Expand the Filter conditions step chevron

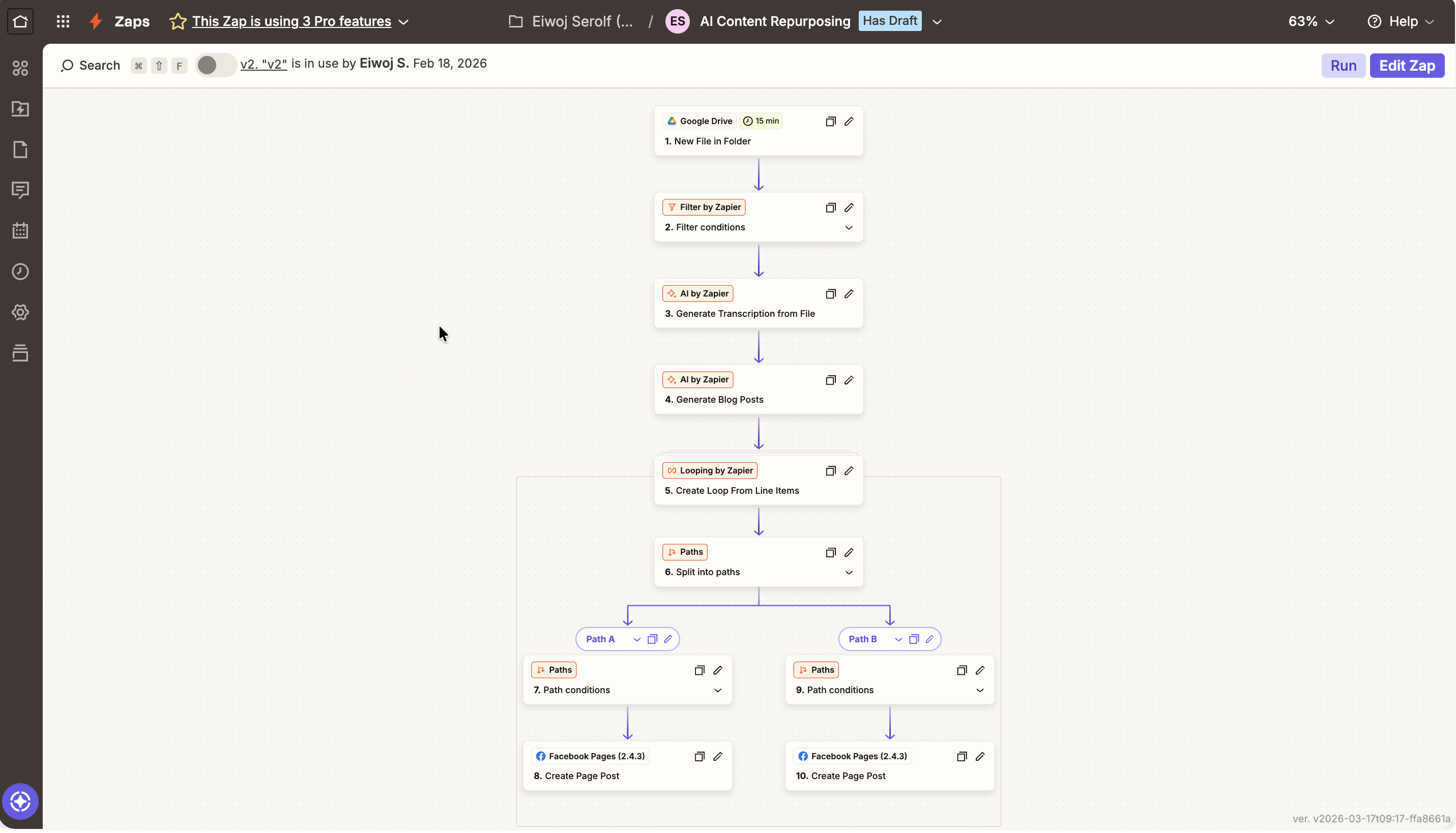849,228
